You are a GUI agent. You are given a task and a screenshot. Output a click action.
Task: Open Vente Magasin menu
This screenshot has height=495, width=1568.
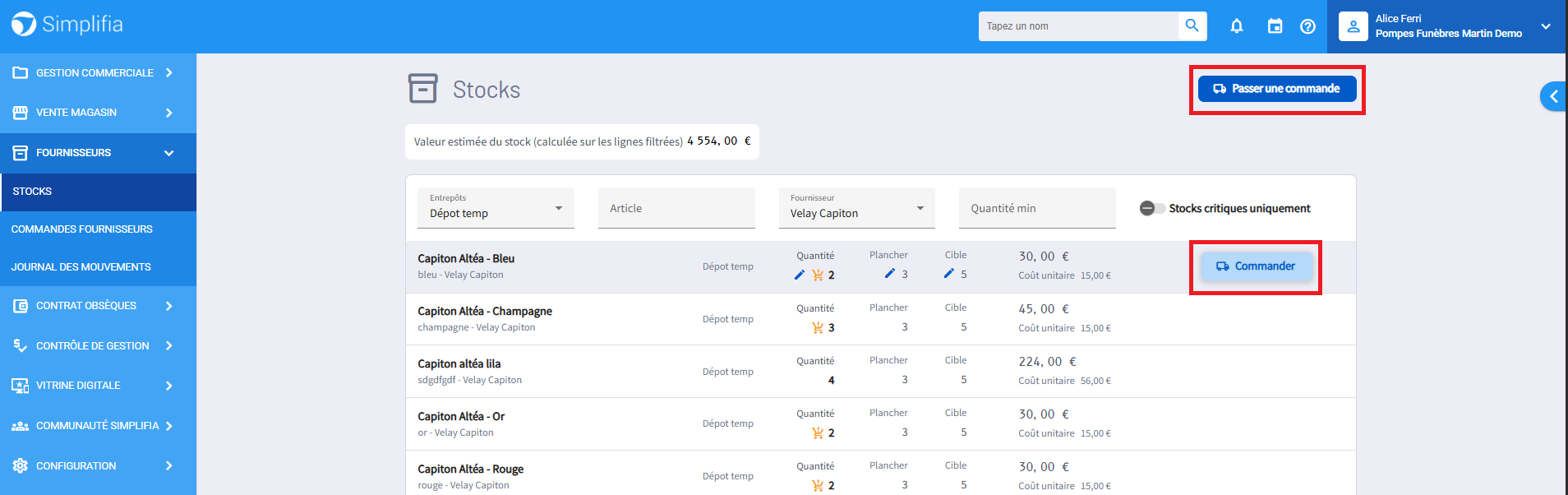[99, 113]
